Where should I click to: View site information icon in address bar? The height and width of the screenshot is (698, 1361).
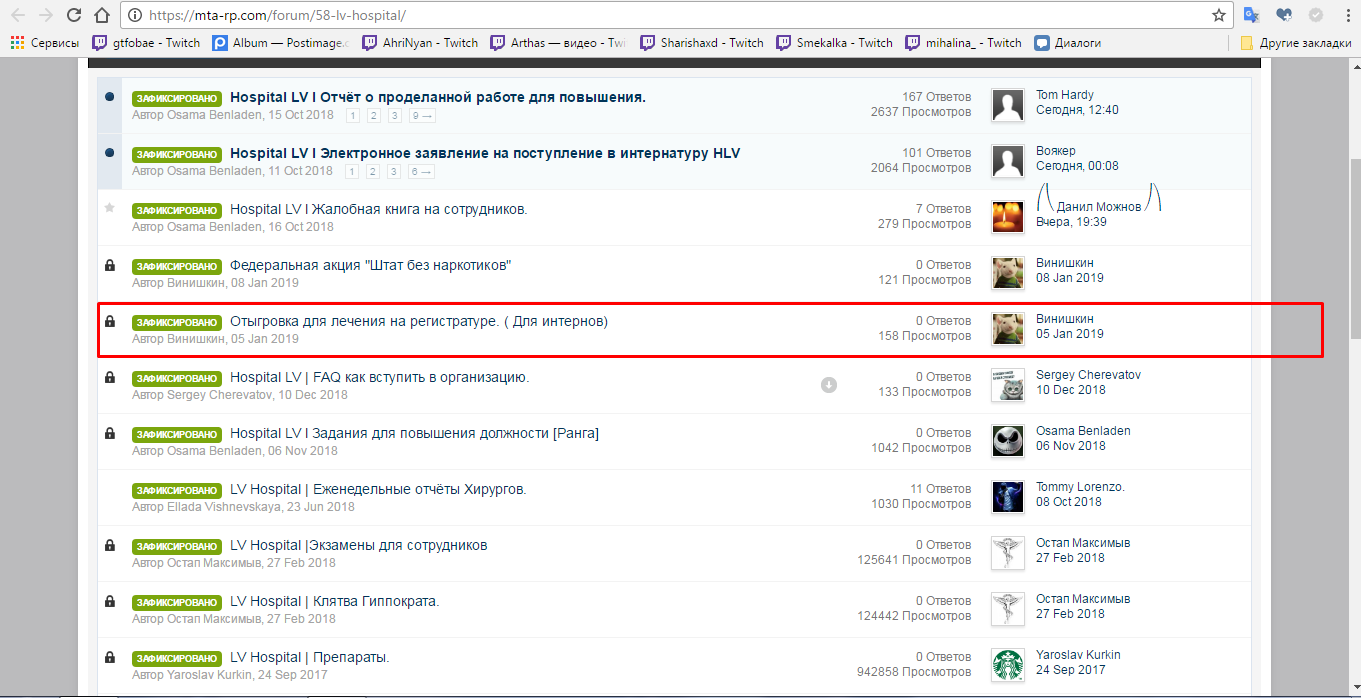pos(136,16)
